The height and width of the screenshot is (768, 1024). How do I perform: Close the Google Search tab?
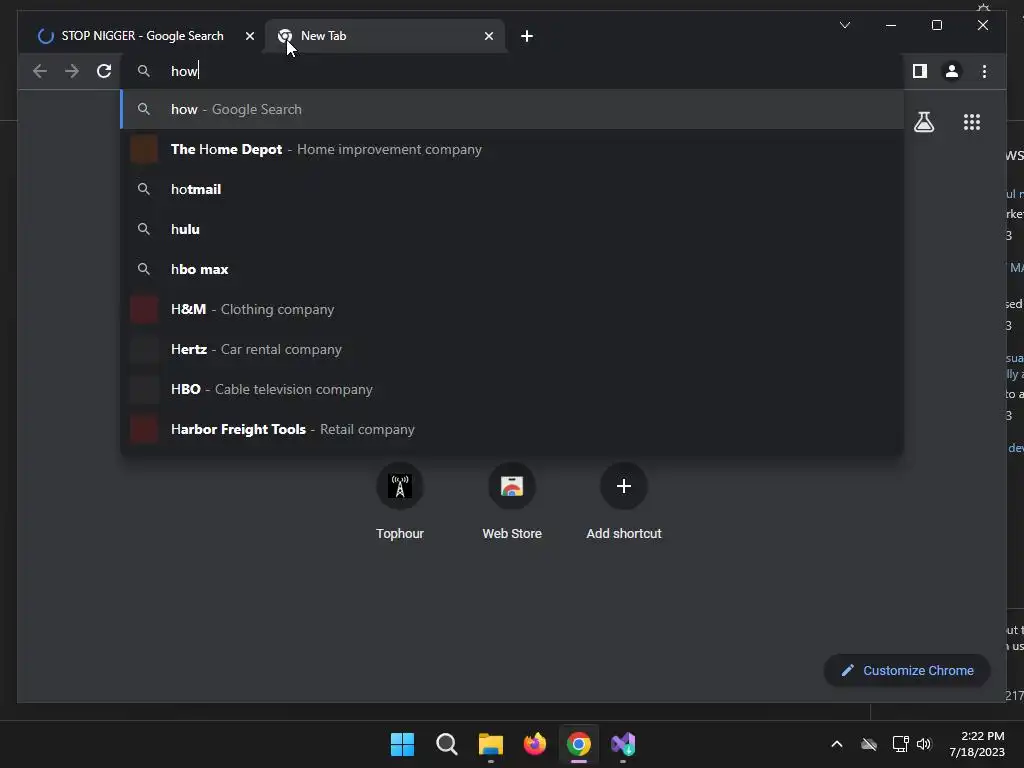click(x=249, y=36)
